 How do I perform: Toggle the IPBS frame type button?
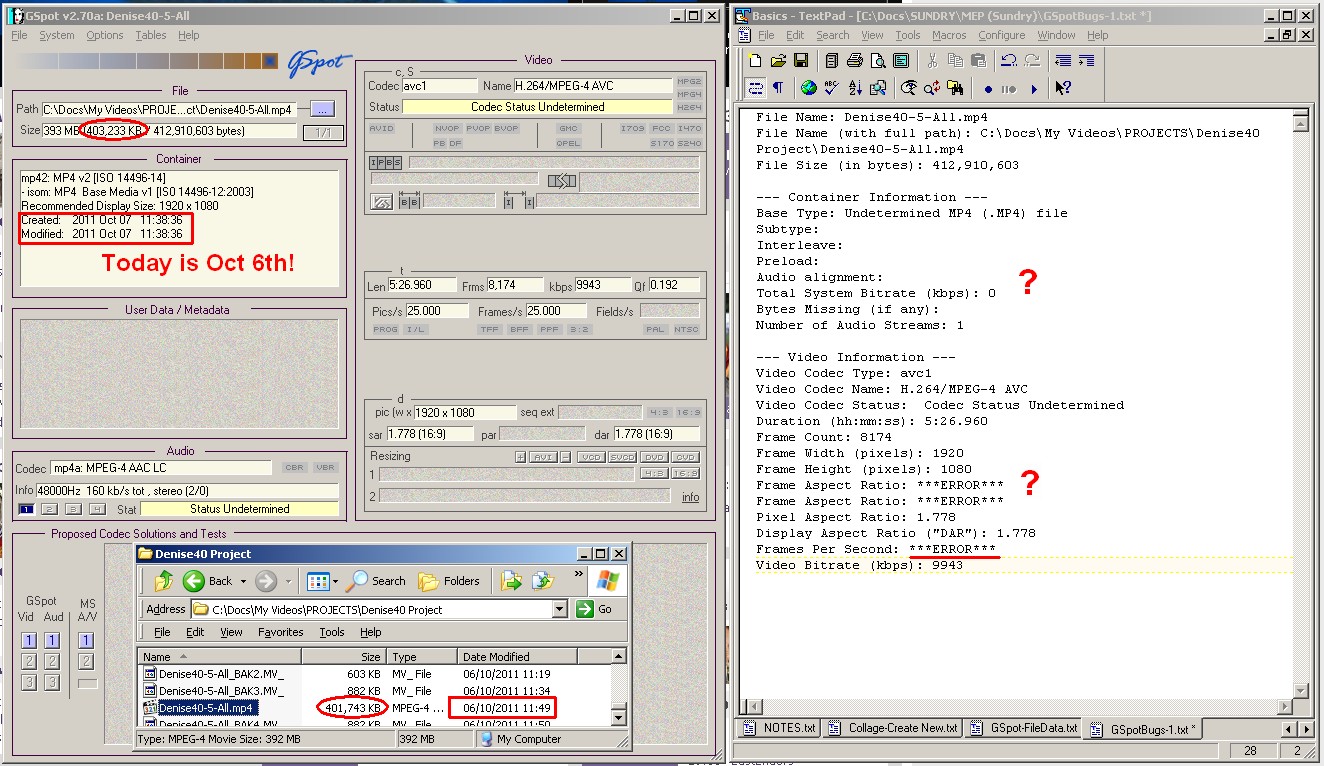(385, 162)
